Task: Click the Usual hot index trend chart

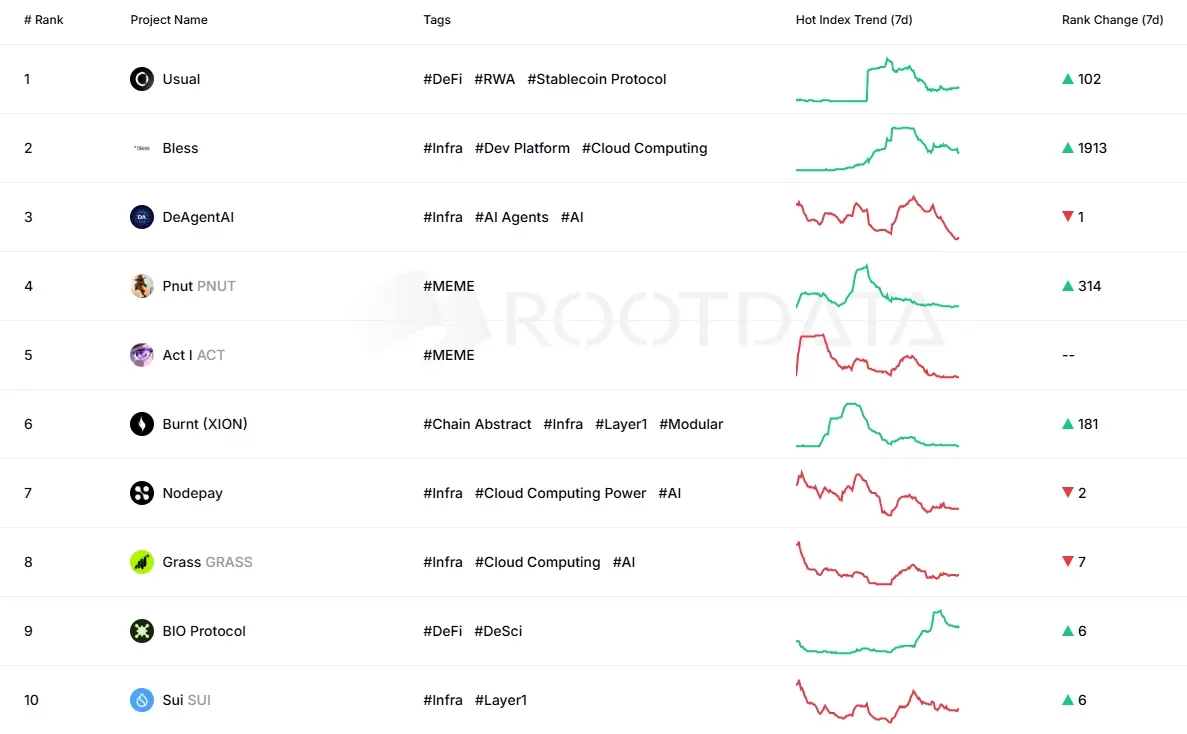Action: pyautogui.click(x=877, y=79)
